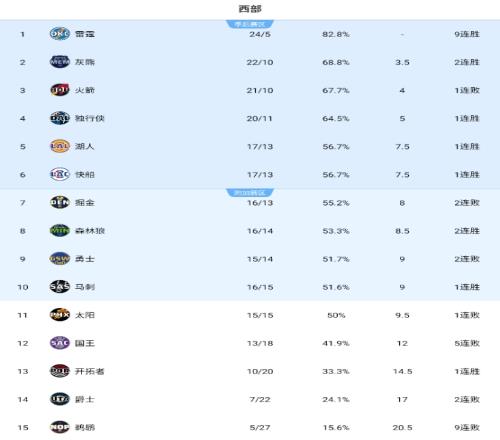Select the Warriors (GSW) team logo
This screenshot has height=440, width=500.
click(60, 258)
